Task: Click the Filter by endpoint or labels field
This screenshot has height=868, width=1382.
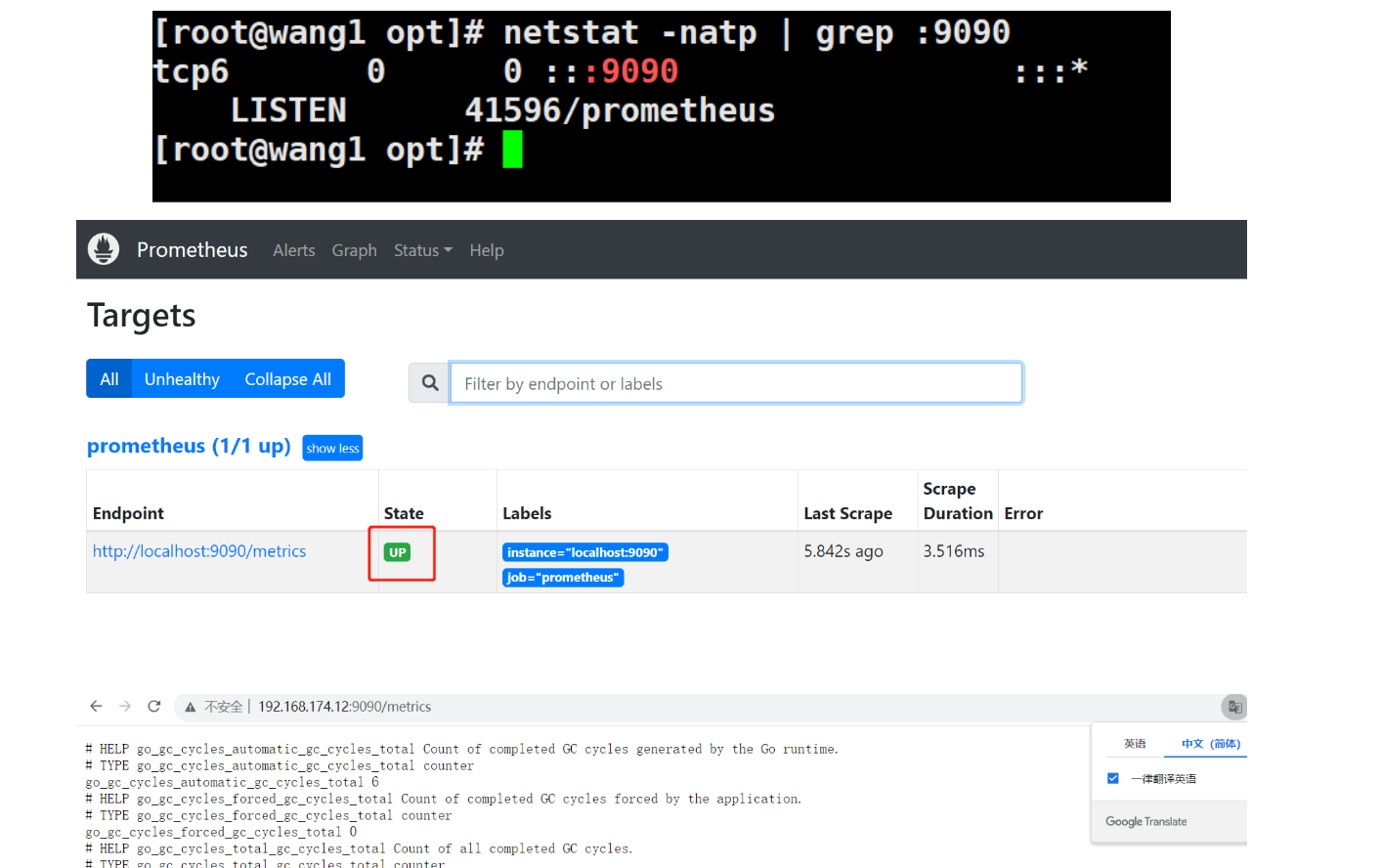Action: (736, 383)
